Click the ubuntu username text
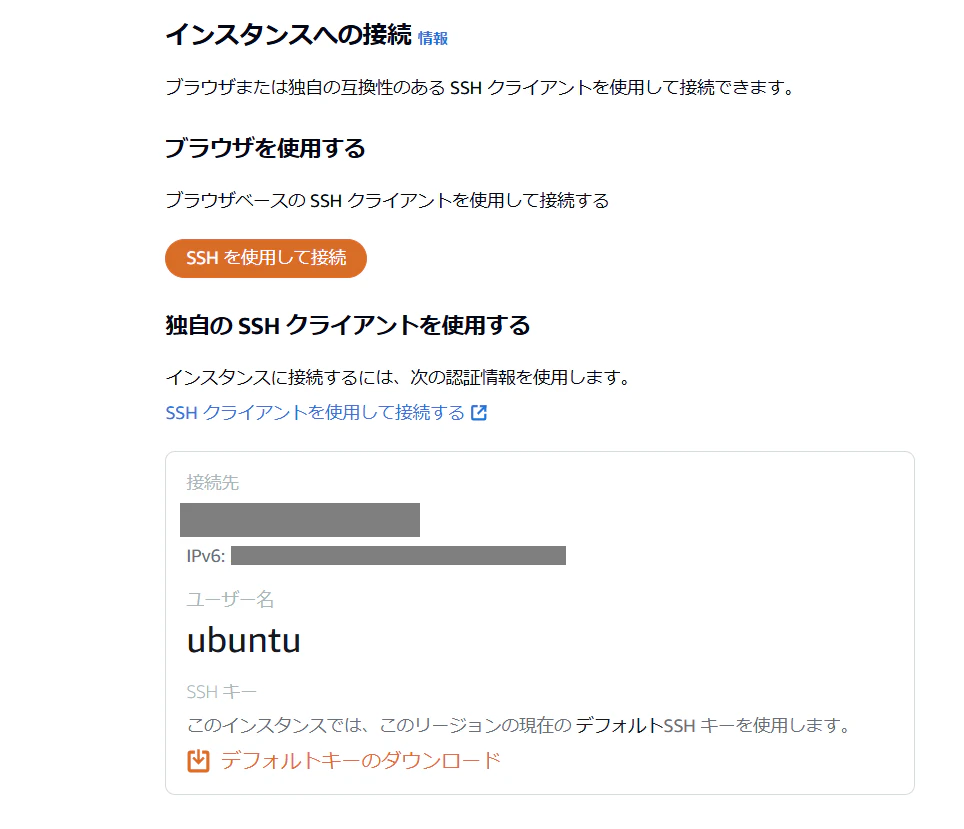This screenshot has height=829, width=964. click(244, 641)
